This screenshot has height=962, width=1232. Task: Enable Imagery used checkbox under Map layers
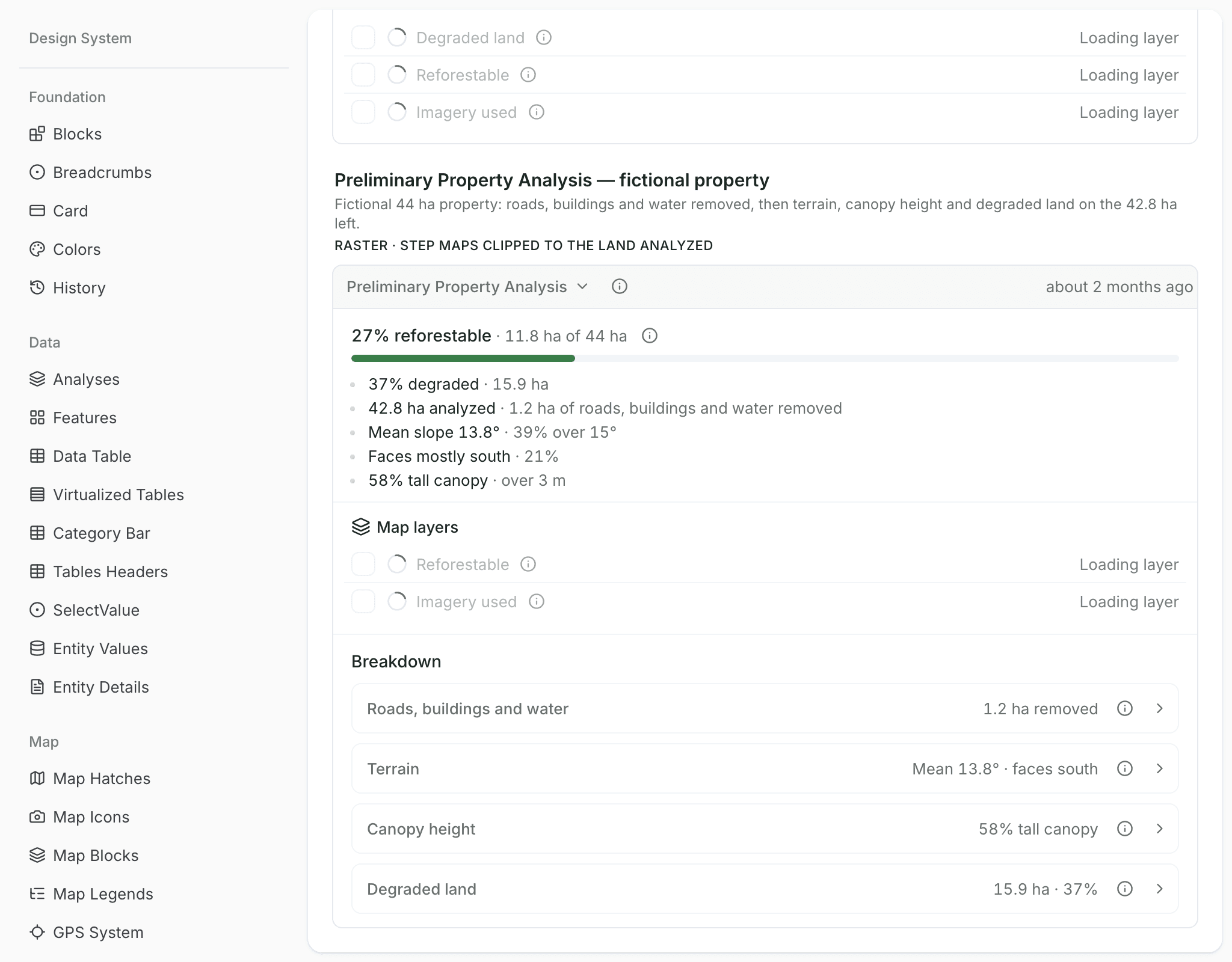point(363,602)
